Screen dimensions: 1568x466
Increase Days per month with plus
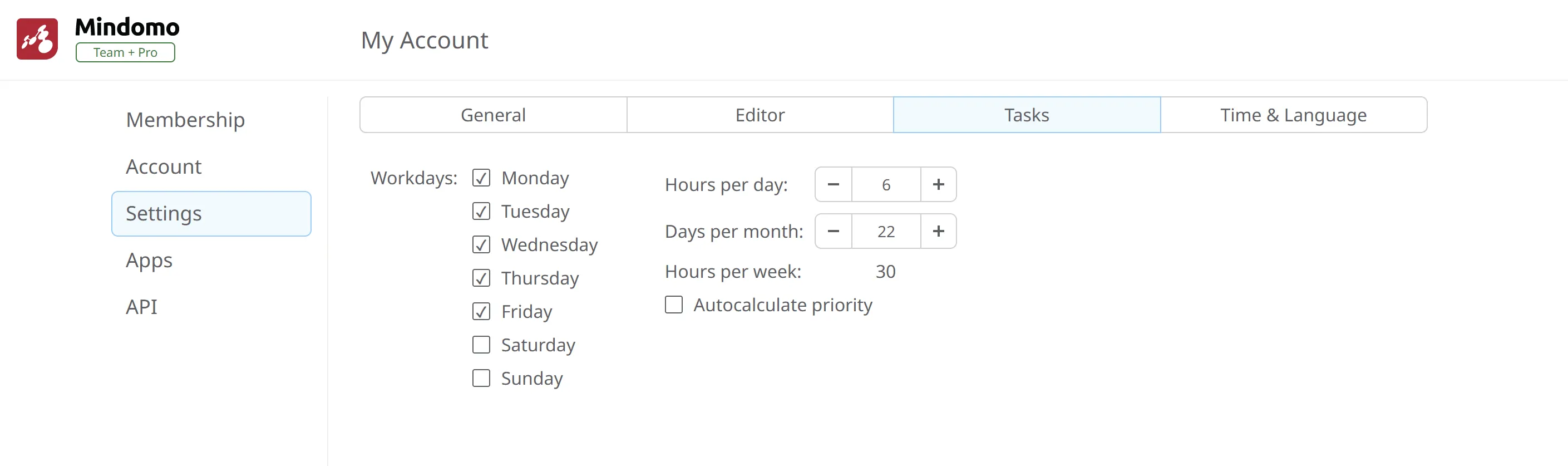click(938, 232)
